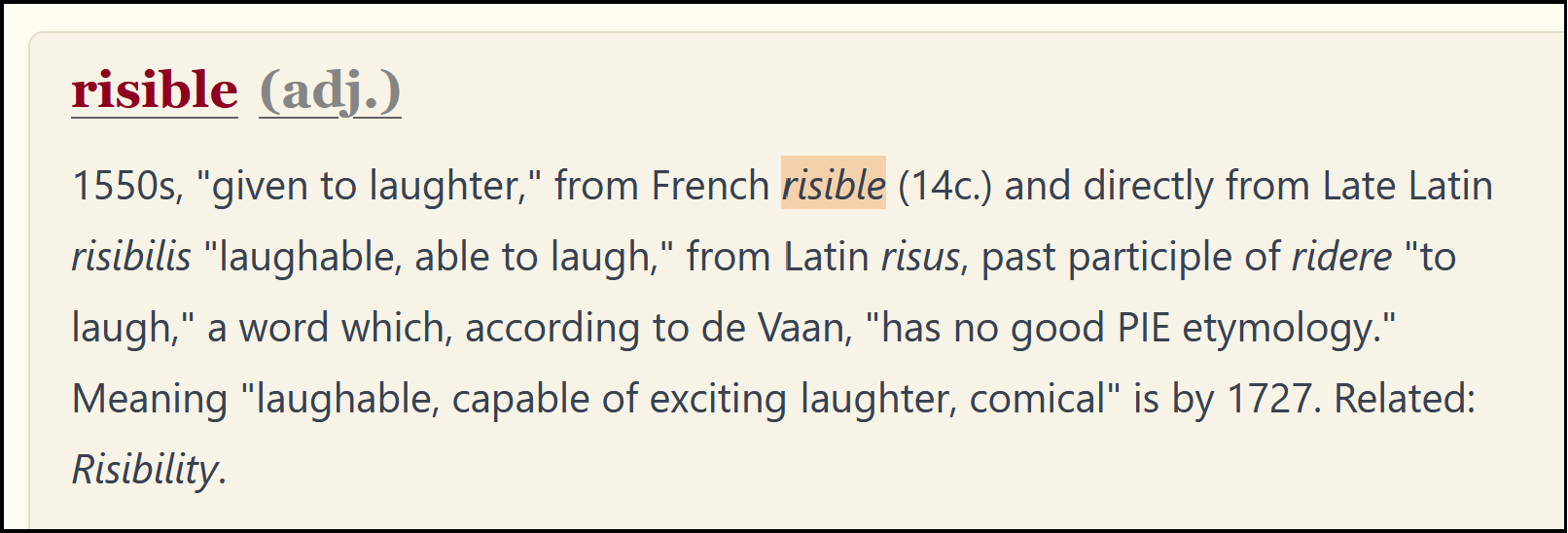1568x533 pixels.
Task: Click the word "Meaning" starting fourth line
Action: click(x=150, y=399)
